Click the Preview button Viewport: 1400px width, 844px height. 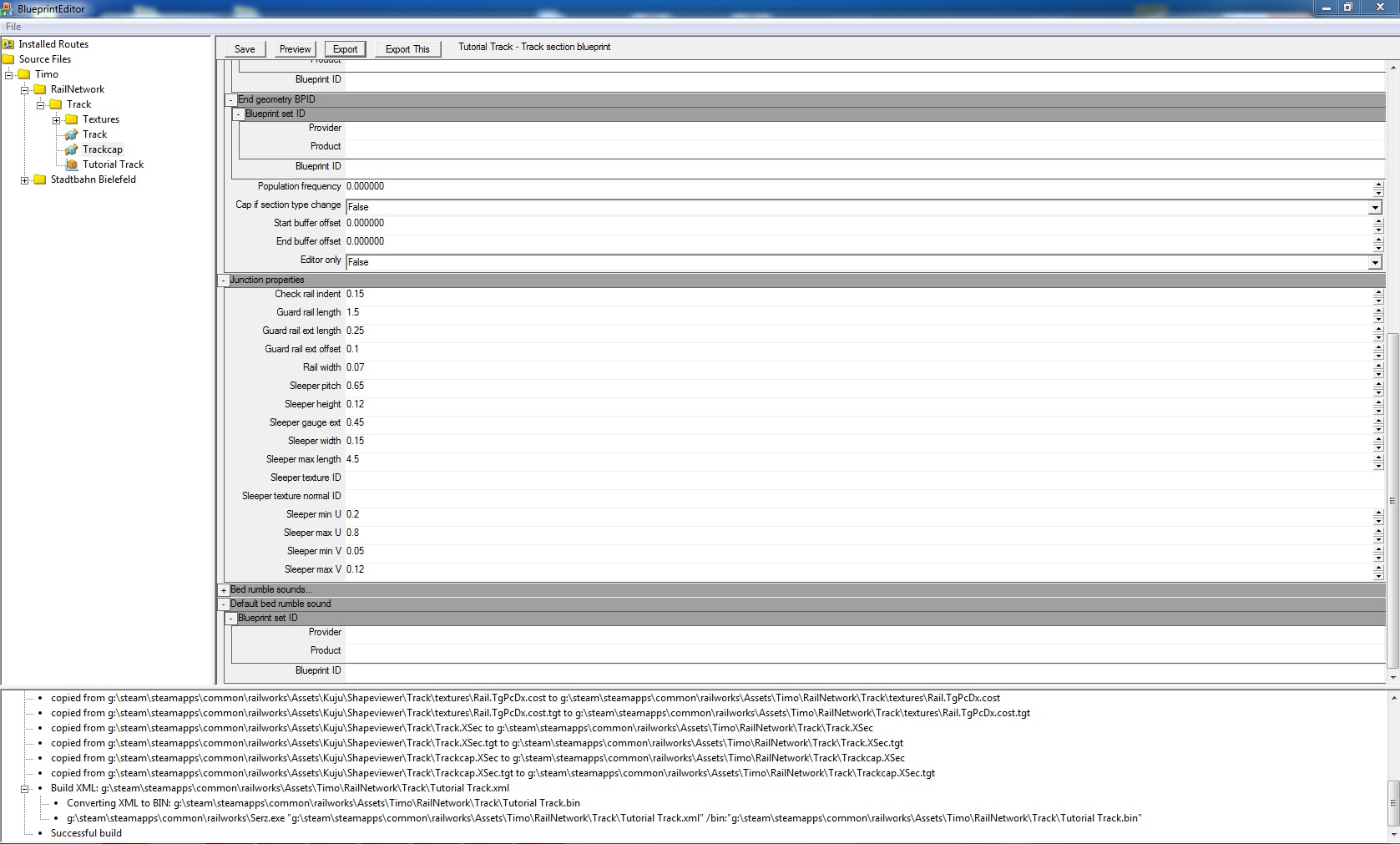[295, 49]
